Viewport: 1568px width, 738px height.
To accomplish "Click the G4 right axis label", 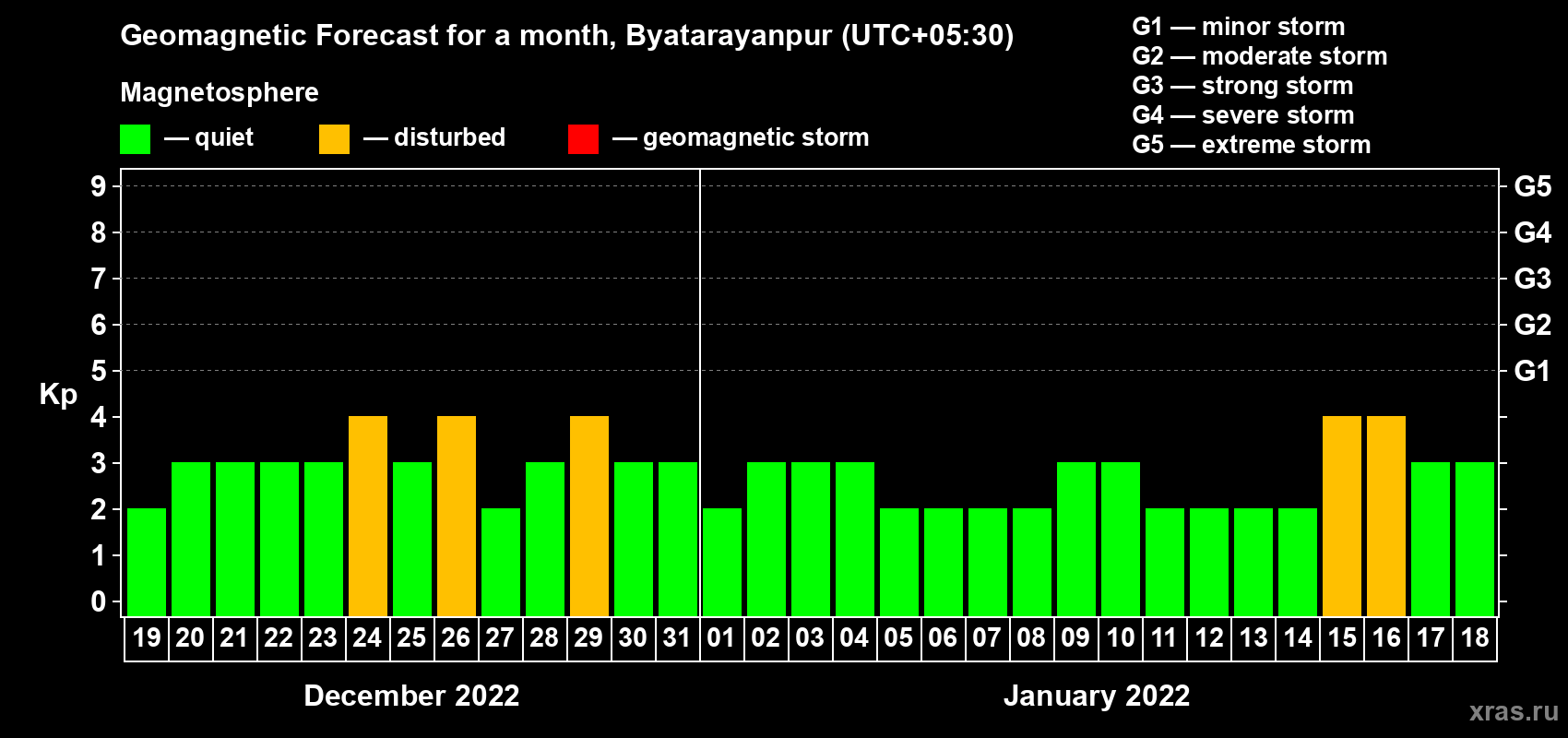I will (1532, 232).
